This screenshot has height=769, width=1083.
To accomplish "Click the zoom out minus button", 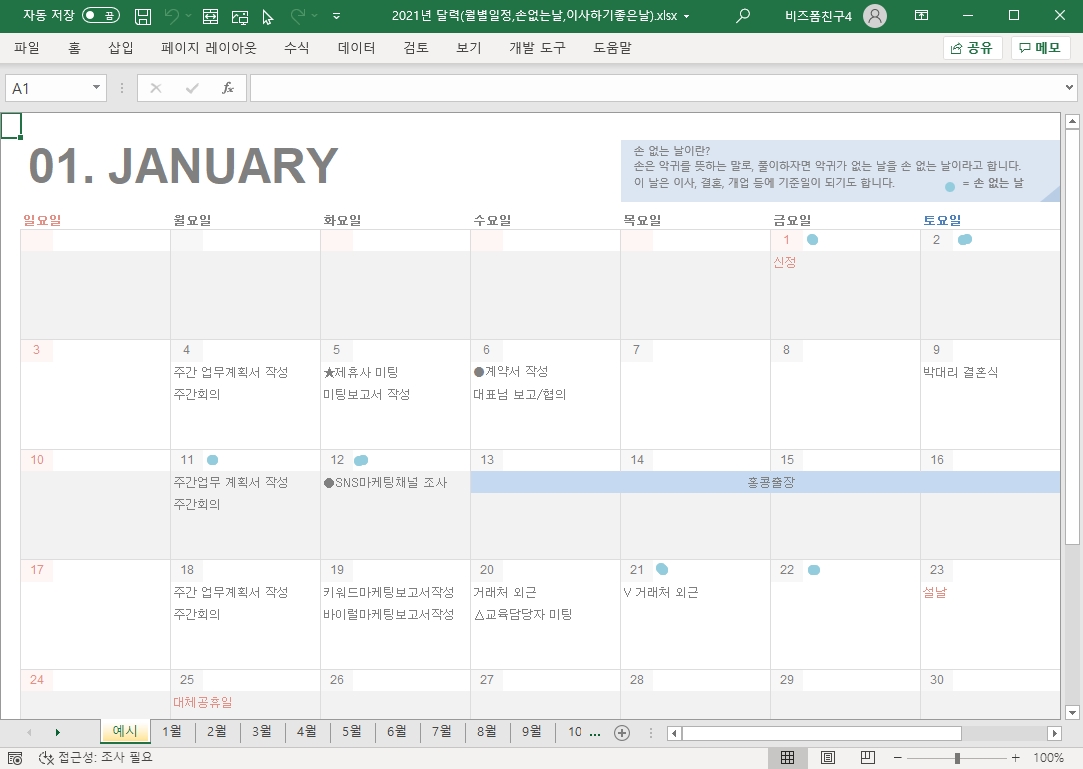I will tap(897, 758).
